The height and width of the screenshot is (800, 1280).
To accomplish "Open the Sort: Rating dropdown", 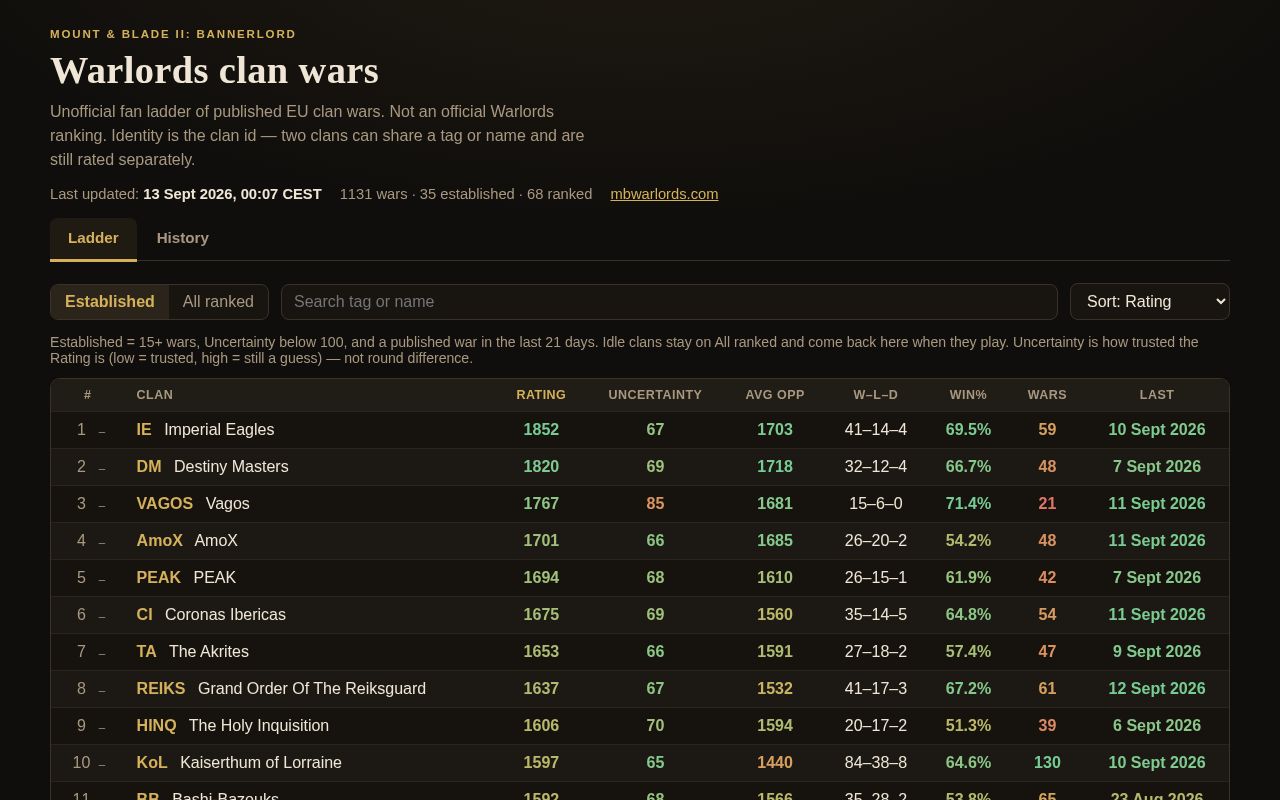I will 1150,302.
